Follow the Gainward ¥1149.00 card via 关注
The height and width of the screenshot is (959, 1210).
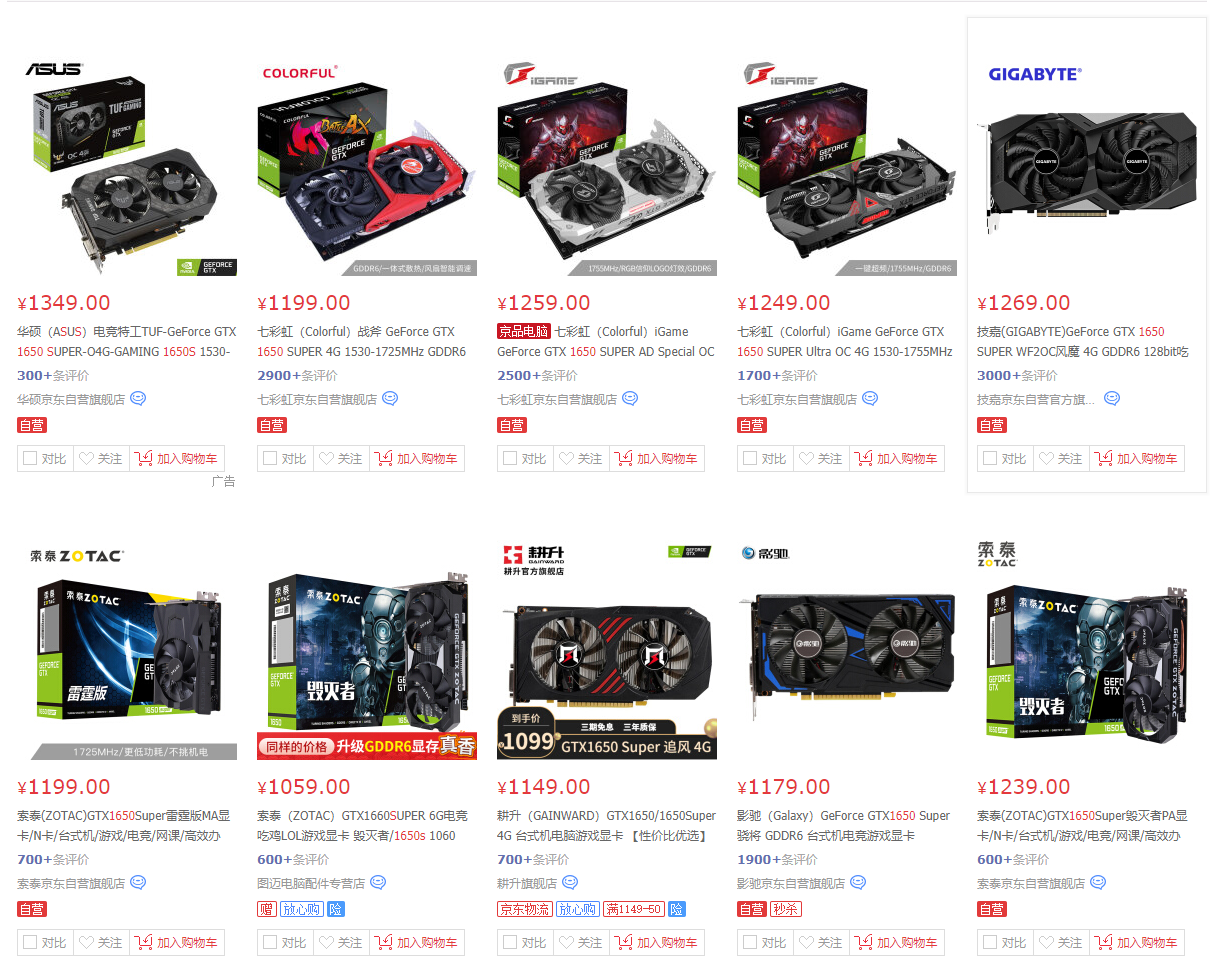point(578,943)
